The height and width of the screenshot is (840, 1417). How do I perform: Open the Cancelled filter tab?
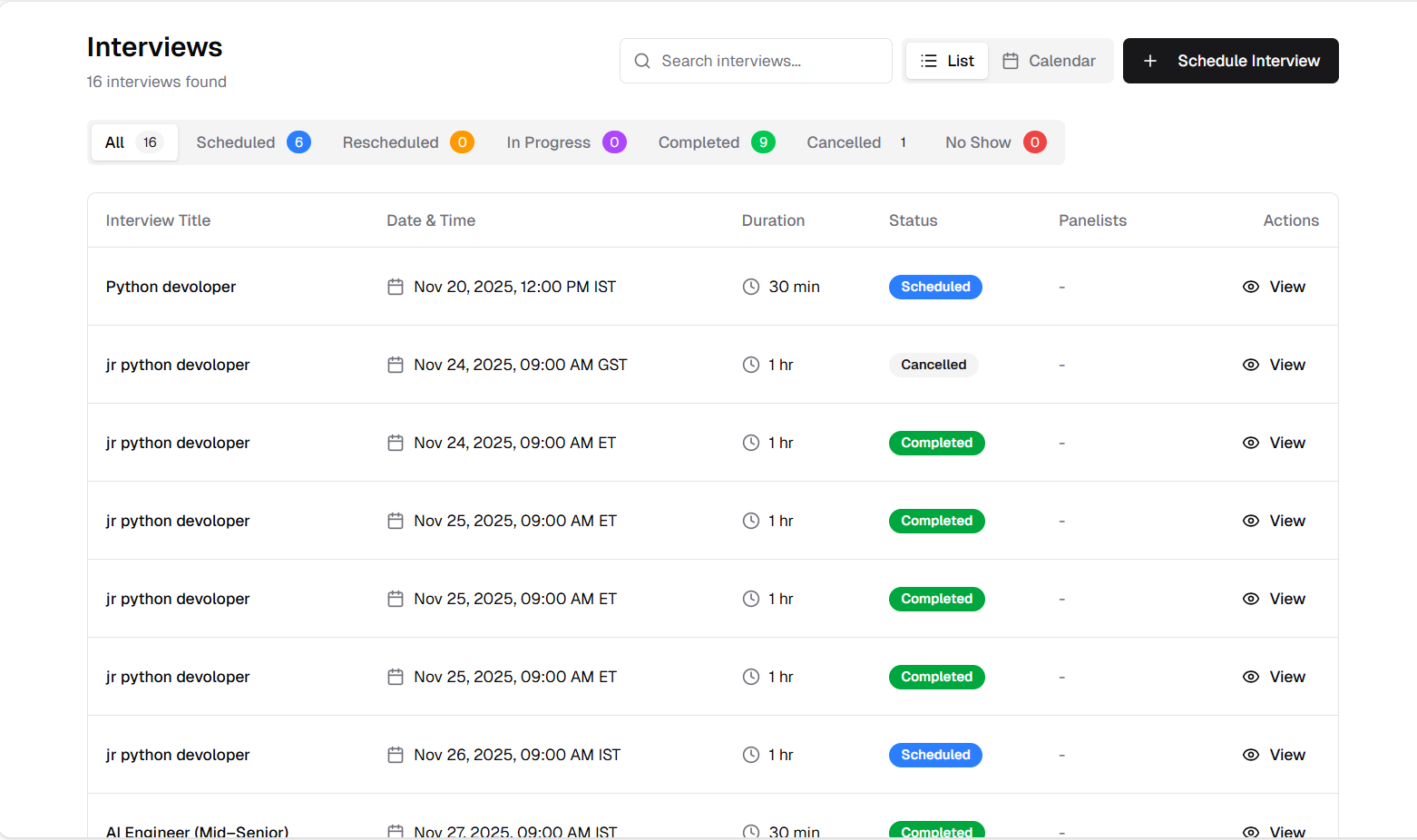point(857,142)
